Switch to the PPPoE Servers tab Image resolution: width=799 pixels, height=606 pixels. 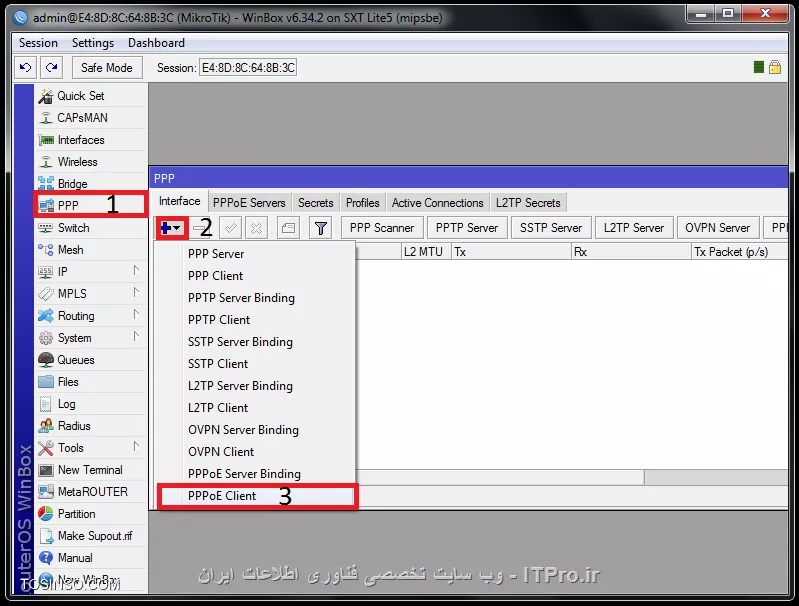pos(249,203)
